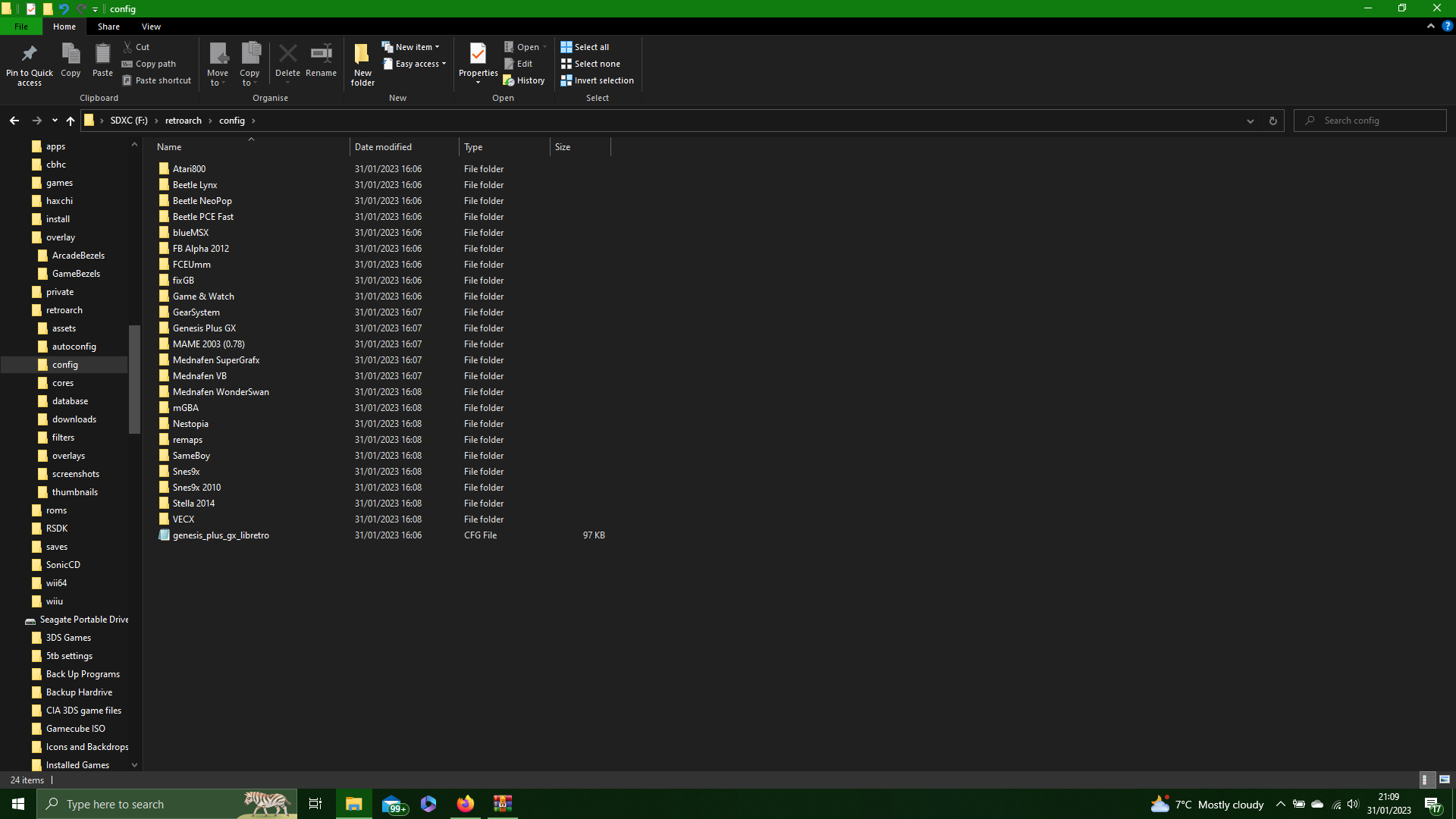Minimize the ribbon
The width and height of the screenshot is (1456, 819).
pos(1431,26)
